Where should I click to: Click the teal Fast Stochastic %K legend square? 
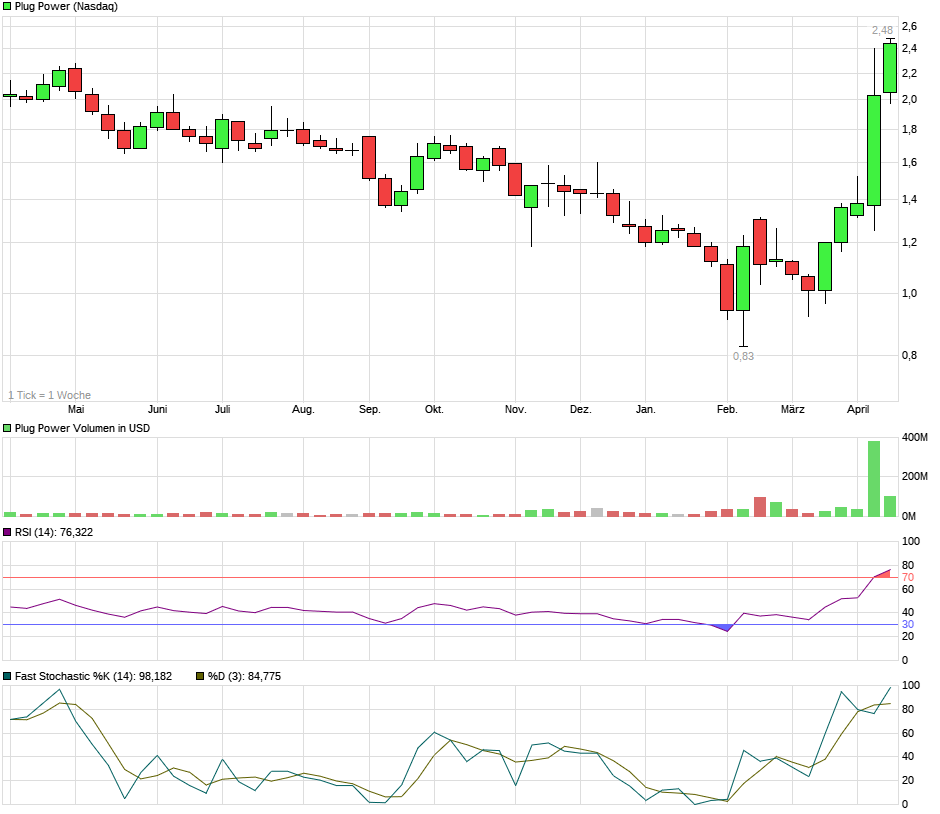(8, 676)
